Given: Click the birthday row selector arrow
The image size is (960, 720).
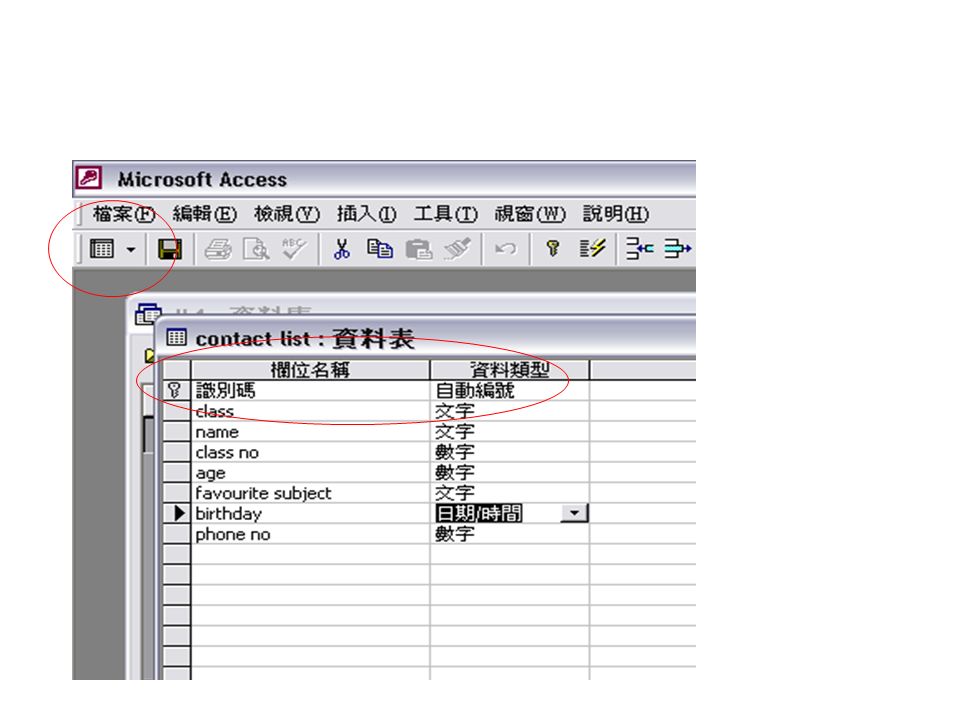Looking at the screenshot, I should [176, 513].
